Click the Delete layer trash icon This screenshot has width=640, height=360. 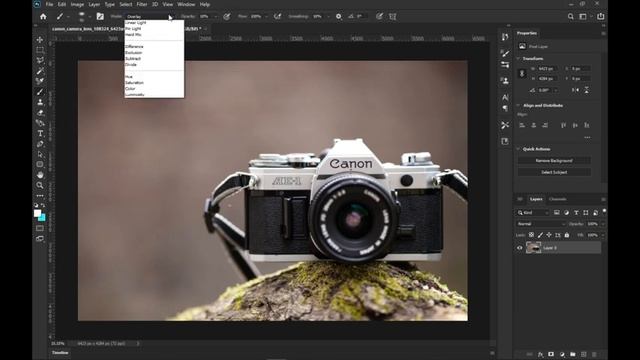594,354
